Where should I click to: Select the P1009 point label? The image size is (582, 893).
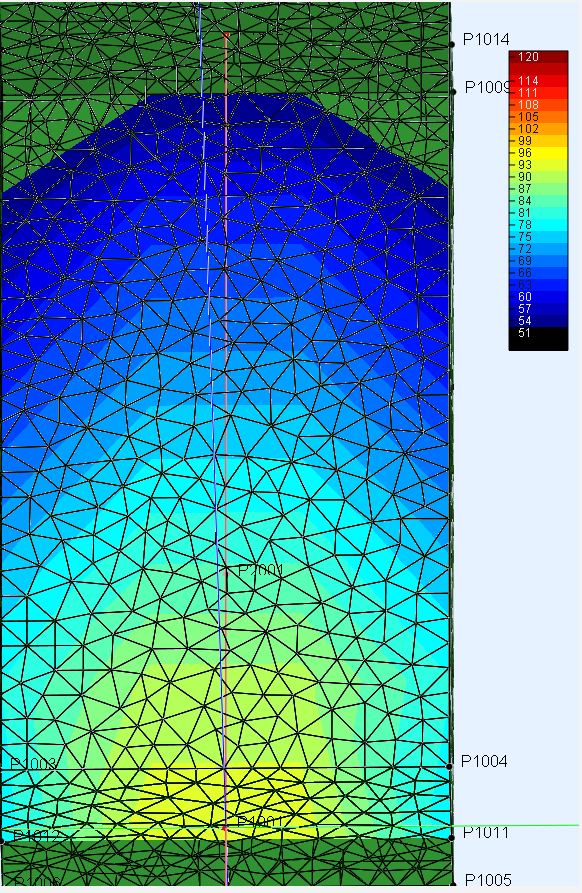487,87
